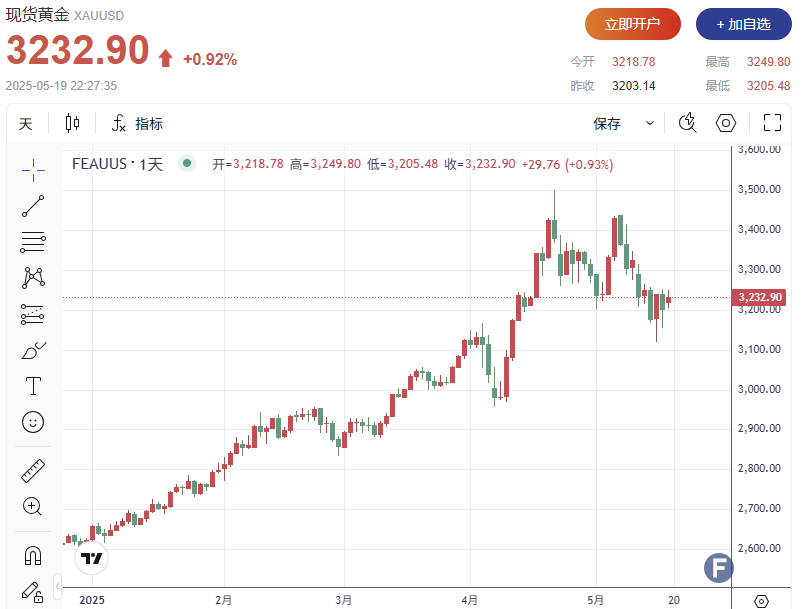
Task: Choose the XABCD pattern tool
Action: coord(33,277)
